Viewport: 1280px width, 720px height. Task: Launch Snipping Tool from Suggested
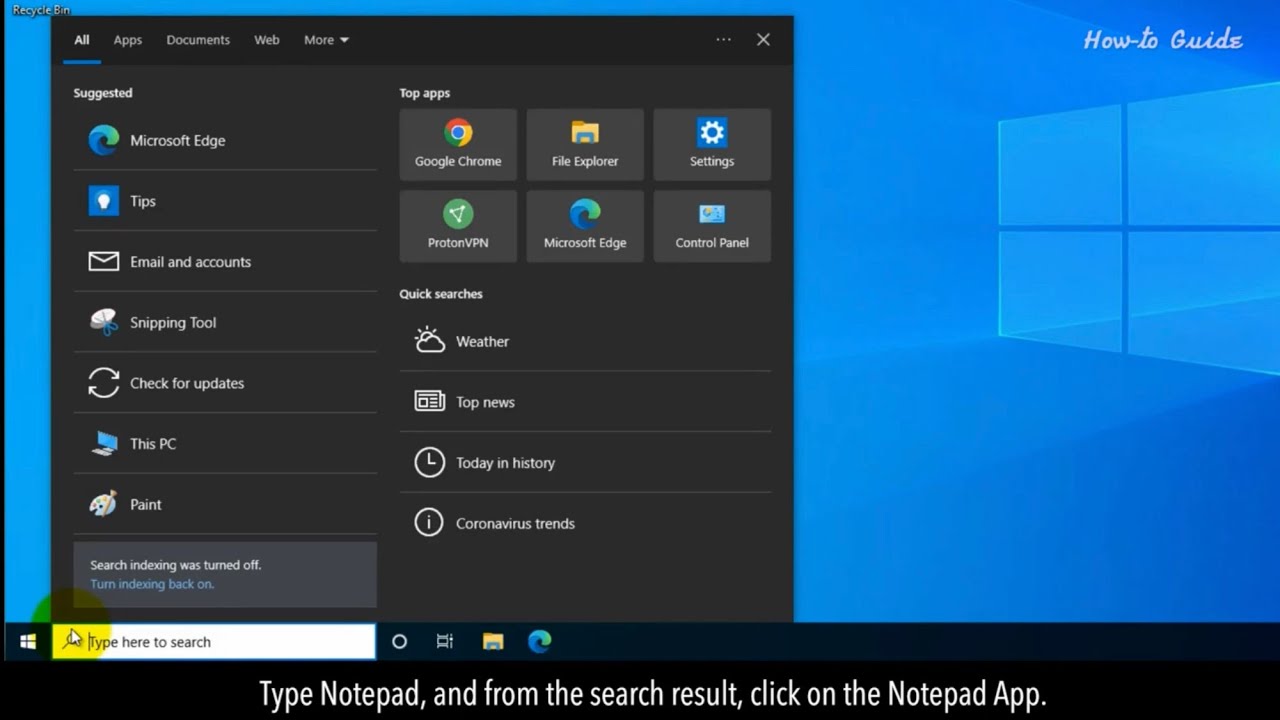click(225, 322)
